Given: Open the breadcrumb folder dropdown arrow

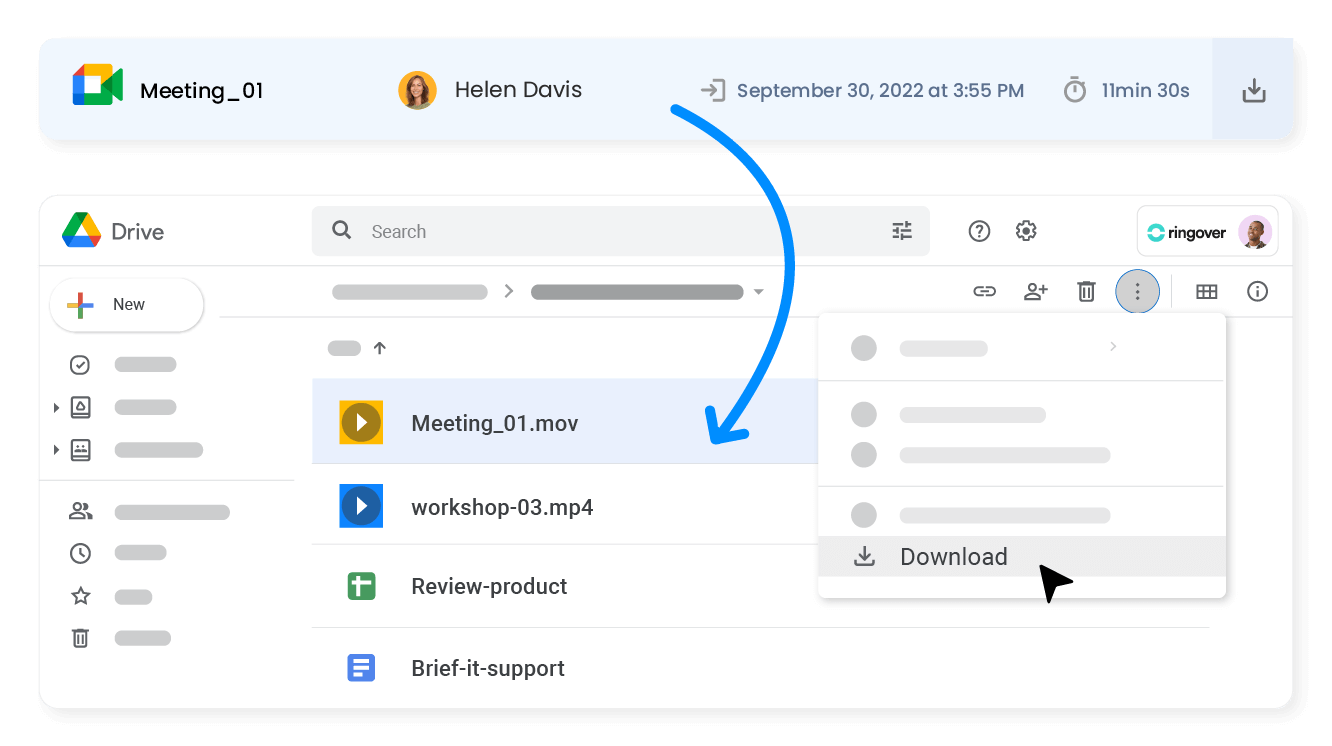Looking at the screenshot, I should coord(758,291).
